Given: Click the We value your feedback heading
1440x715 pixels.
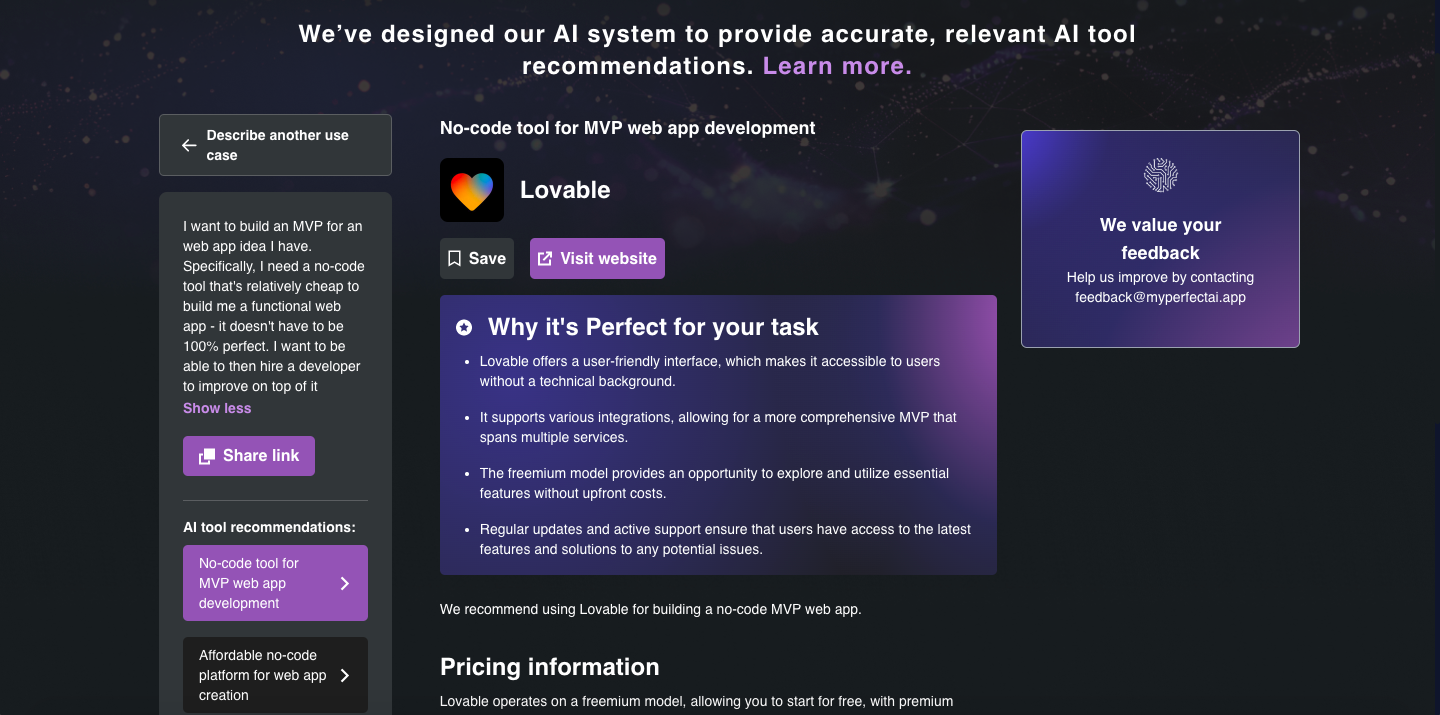Looking at the screenshot, I should (x=1160, y=239).
